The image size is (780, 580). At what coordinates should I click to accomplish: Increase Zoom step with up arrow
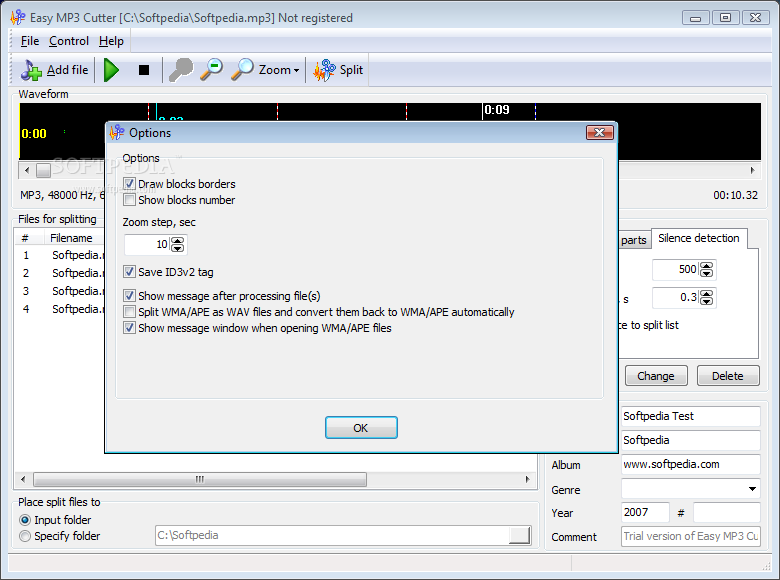[x=178, y=241]
